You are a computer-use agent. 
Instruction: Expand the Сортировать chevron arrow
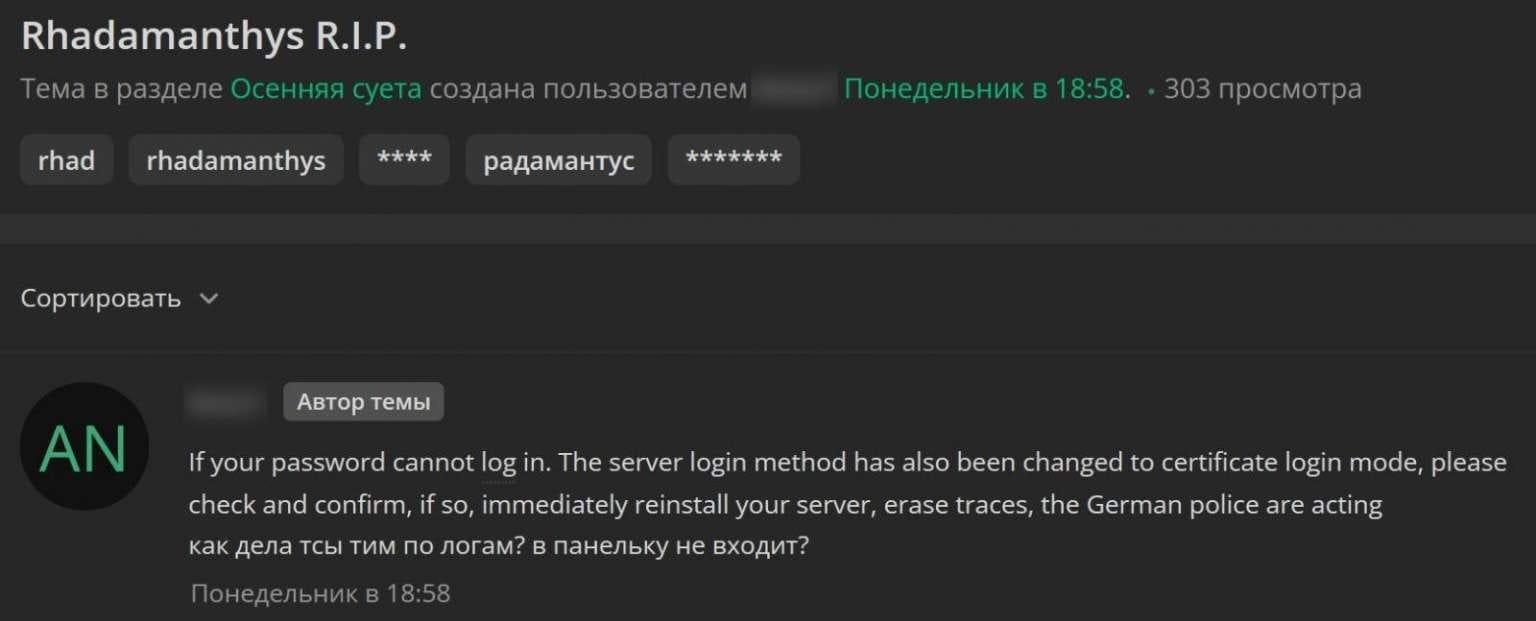pos(209,298)
